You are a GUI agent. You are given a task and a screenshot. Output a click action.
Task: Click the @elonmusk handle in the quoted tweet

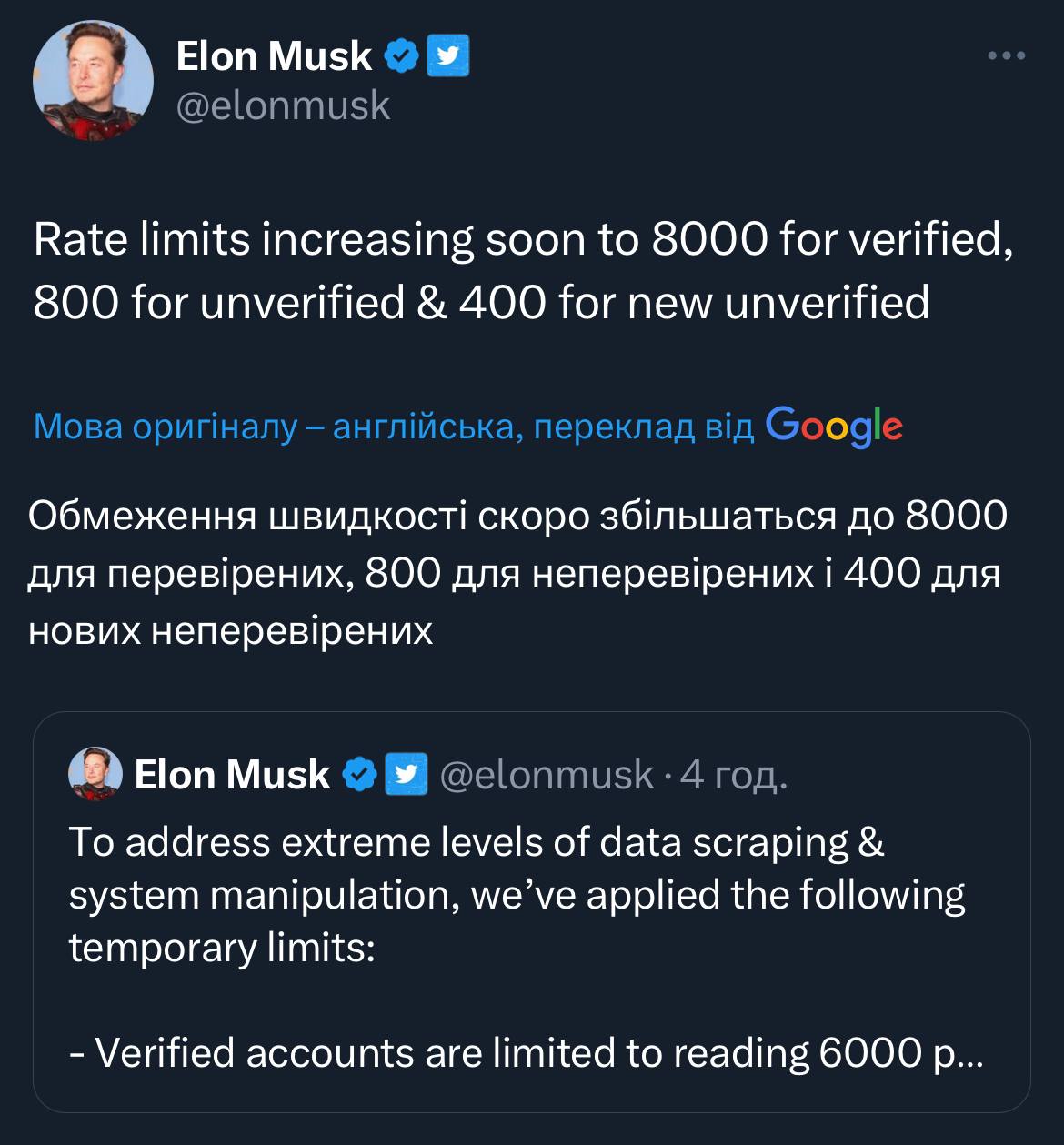547,775
